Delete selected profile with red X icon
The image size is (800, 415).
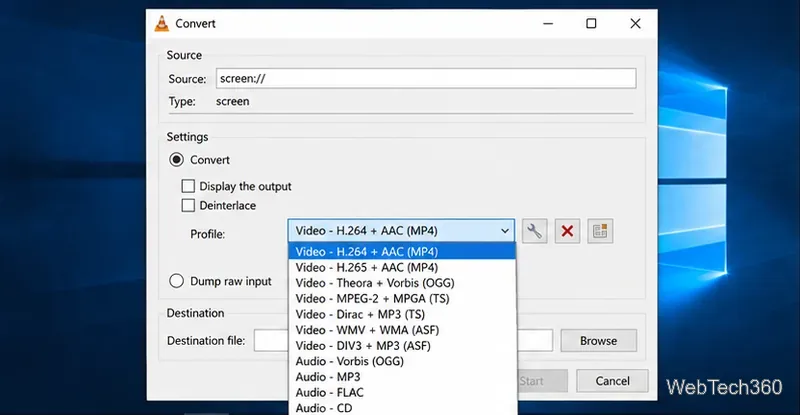tap(567, 231)
